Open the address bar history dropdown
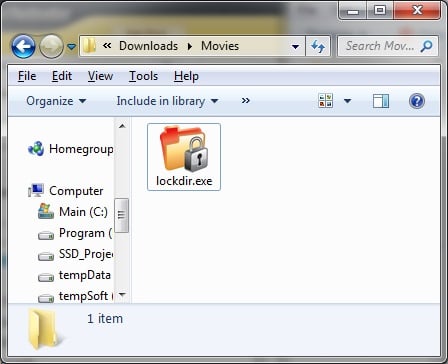This screenshot has height=364, width=448. [295, 46]
